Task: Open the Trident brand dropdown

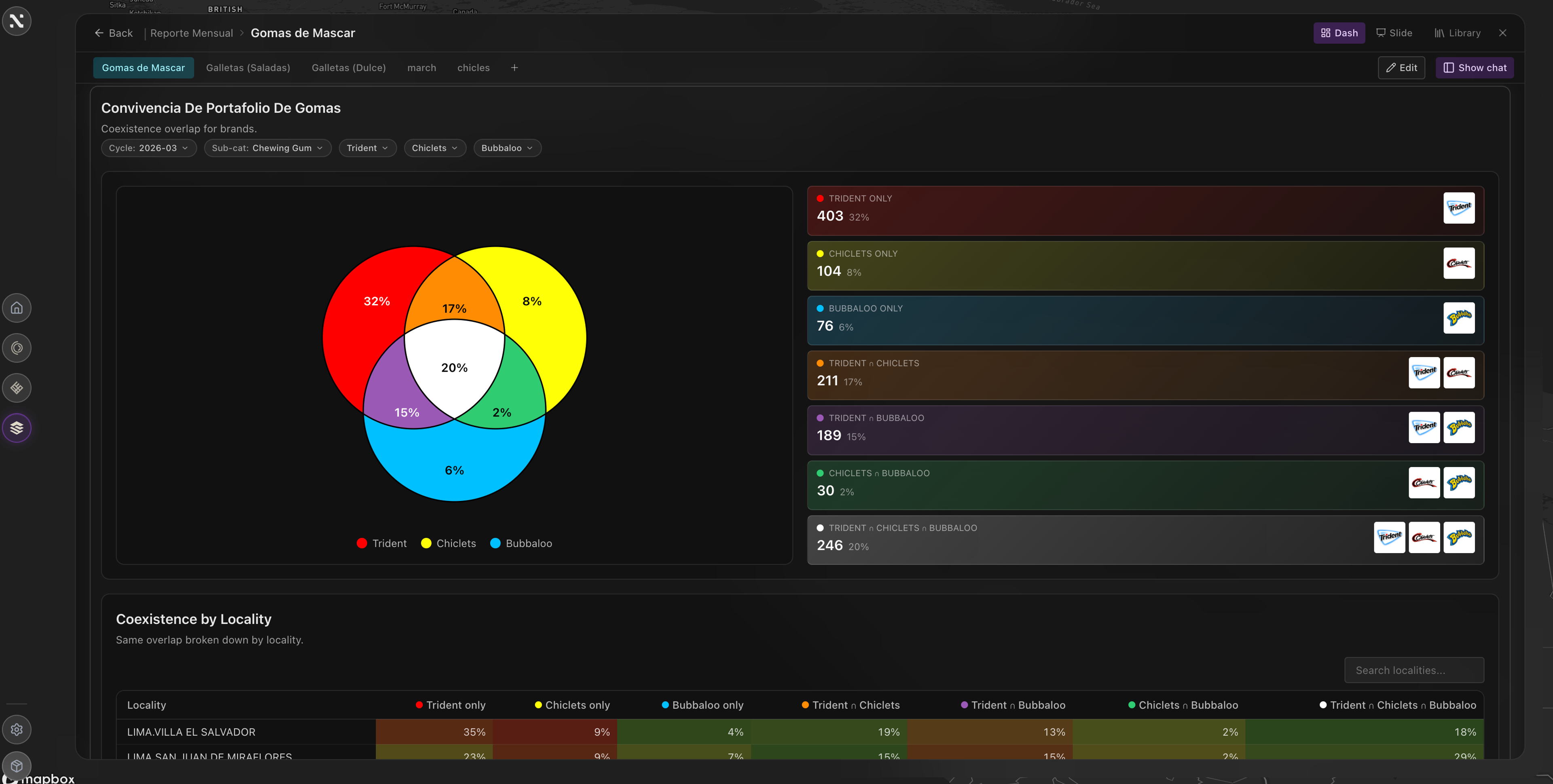Action: tap(368, 148)
